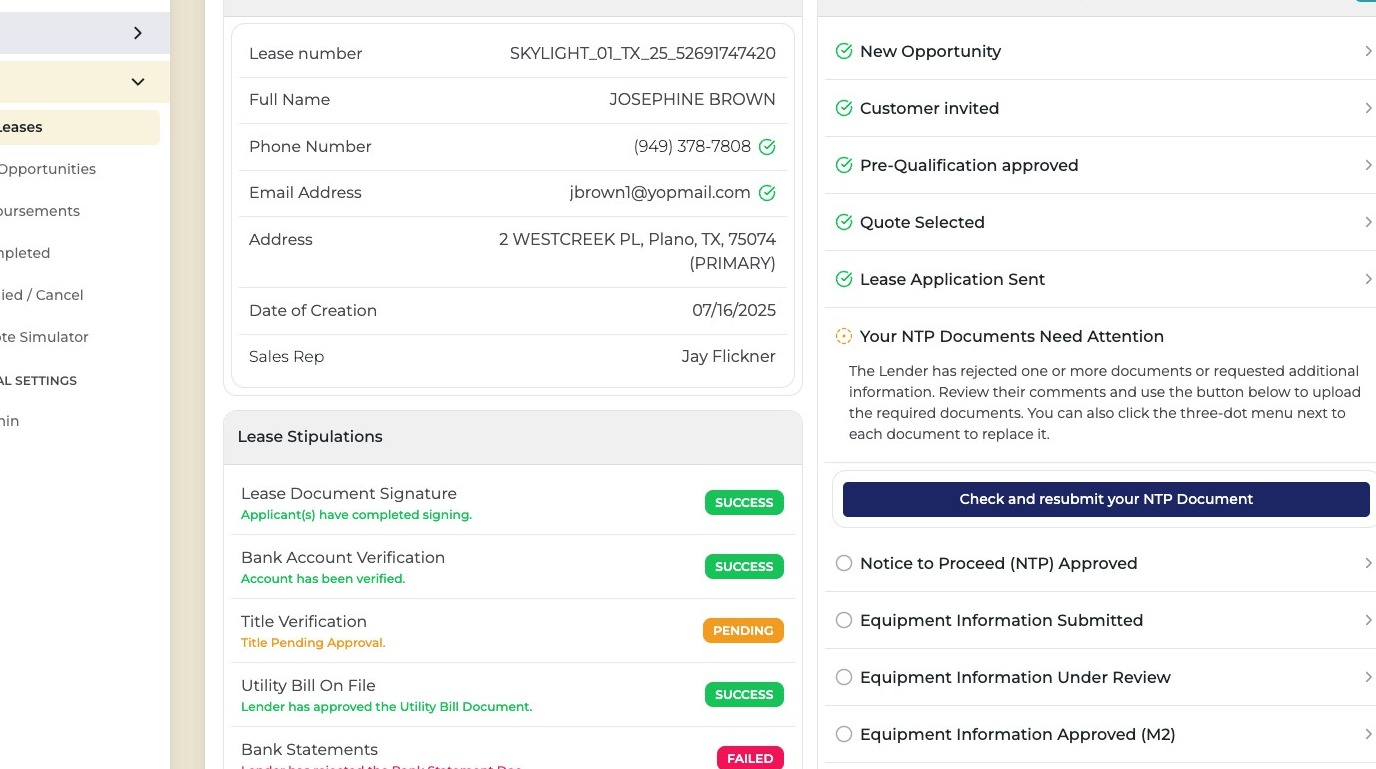Expand the Equipment Information Under Review chevron
The height and width of the screenshot is (769, 1376).
coord(1368,677)
